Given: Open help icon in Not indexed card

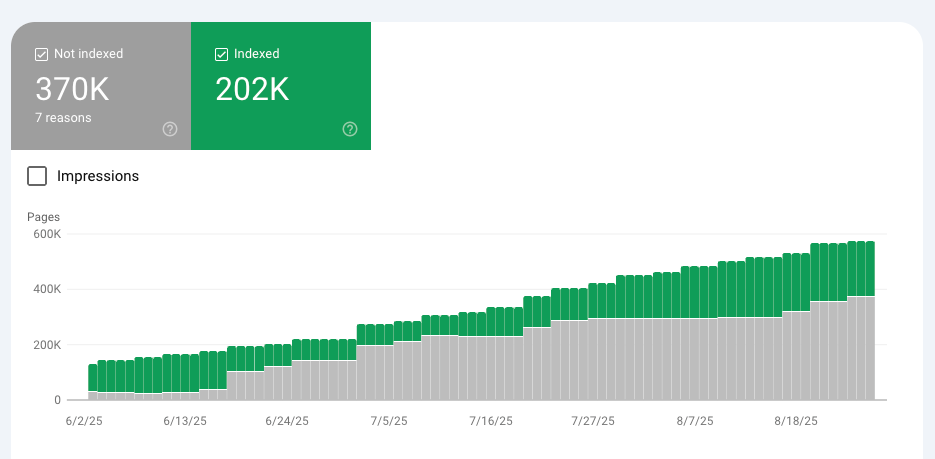Looking at the screenshot, I should pyautogui.click(x=170, y=129).
